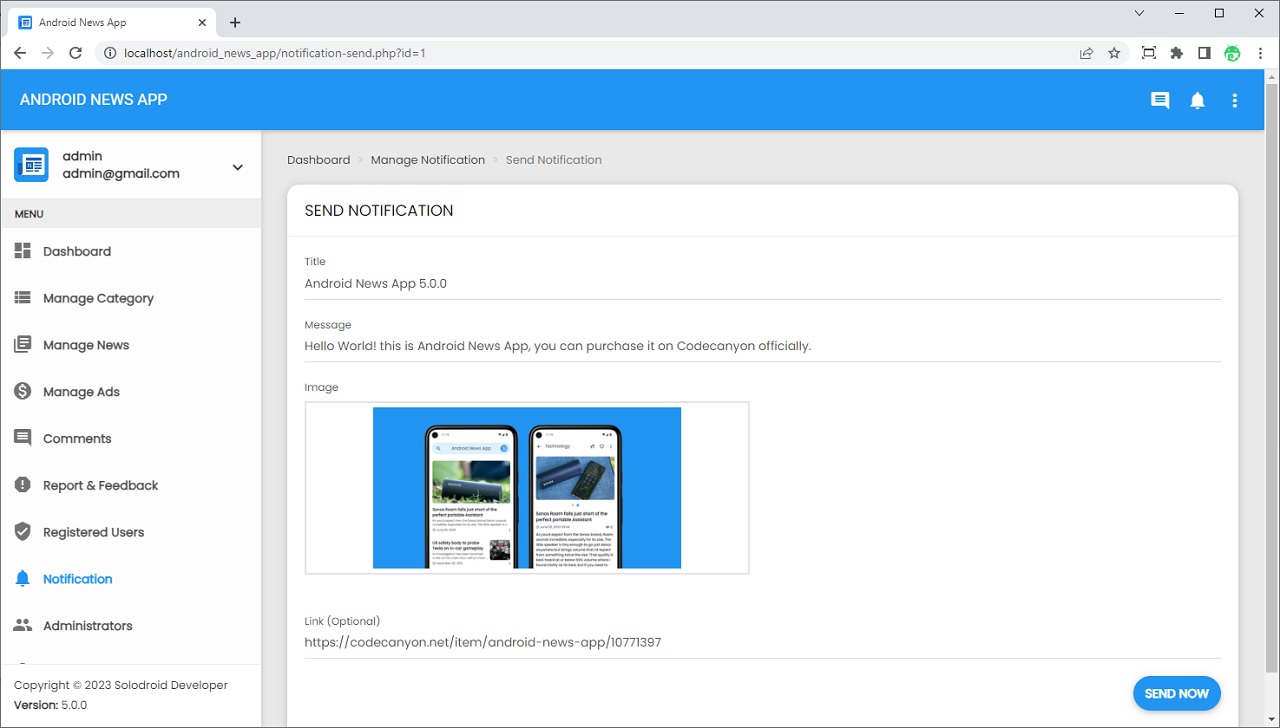
Task: Click the admin profile avatar icon
Action: coord(31,165)
